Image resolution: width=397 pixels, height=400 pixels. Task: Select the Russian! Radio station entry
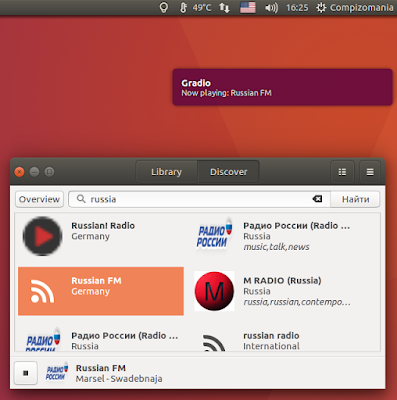click(101, 236)
